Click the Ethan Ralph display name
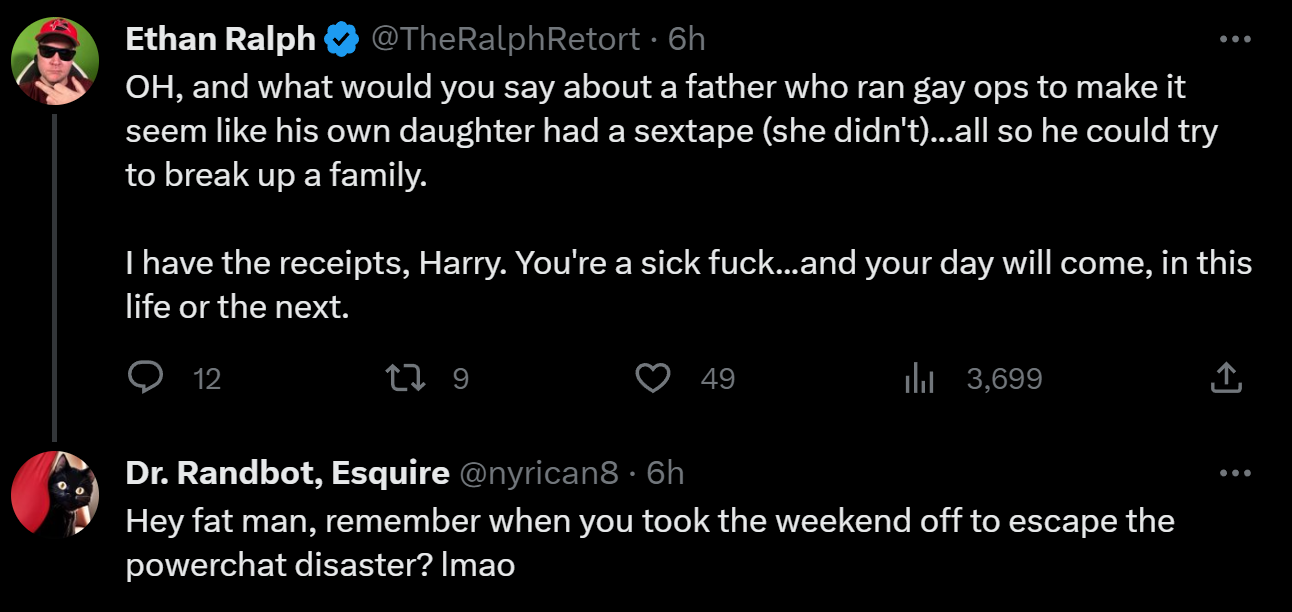This screenshot has width=1292, height=612. point(220,39)
